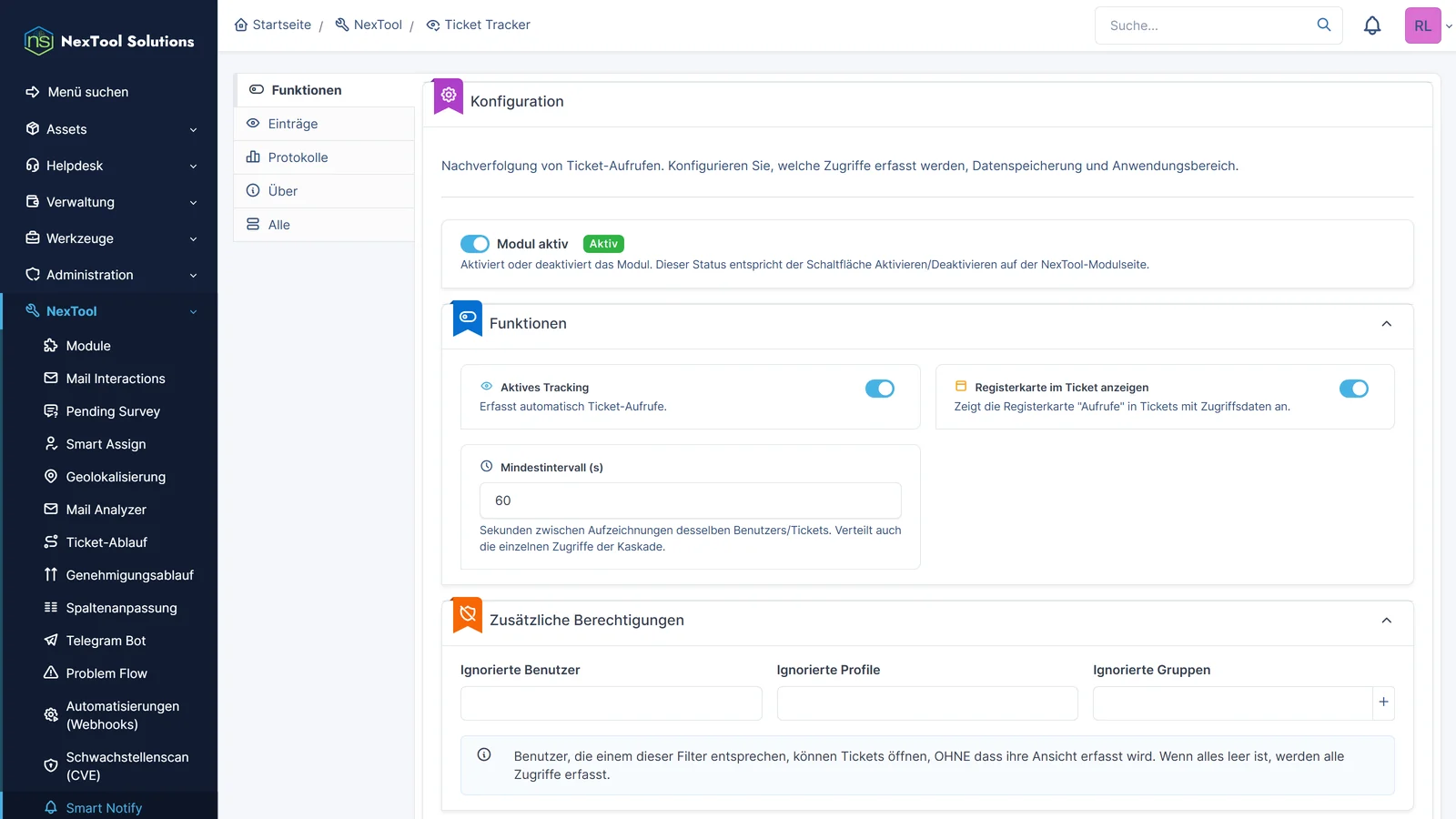Click the Mindestintervall input field
The image size is (1456, 819).
pyautogui.click(x=690, y=500)
